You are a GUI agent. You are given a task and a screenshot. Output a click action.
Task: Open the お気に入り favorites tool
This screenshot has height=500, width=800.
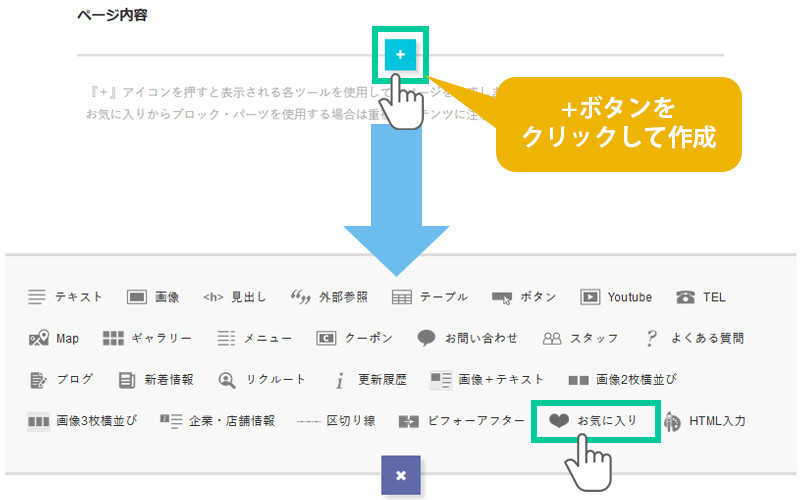point(597,421)
